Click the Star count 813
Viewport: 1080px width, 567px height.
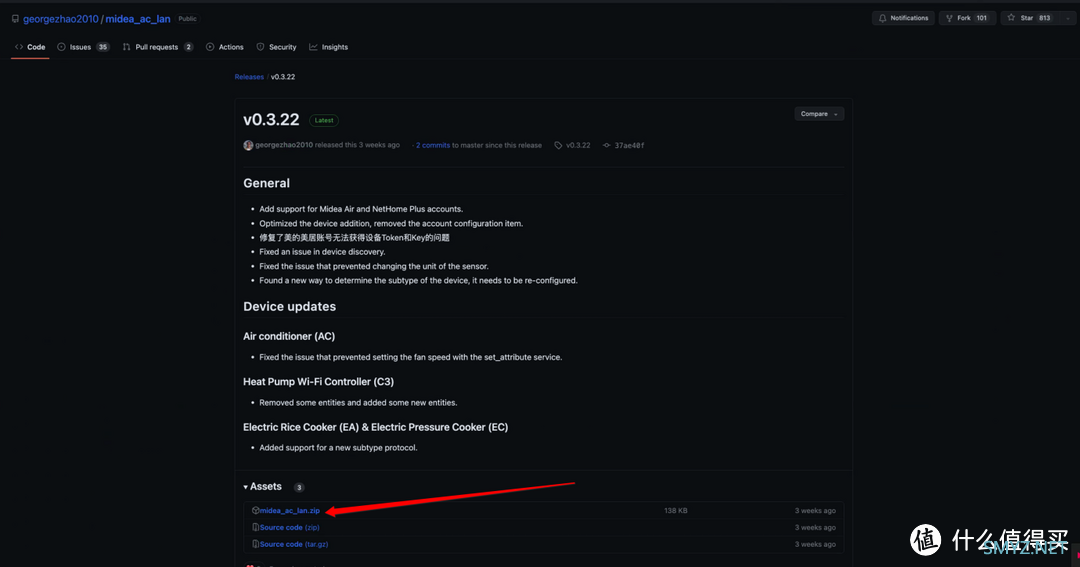coord(1045,18)
